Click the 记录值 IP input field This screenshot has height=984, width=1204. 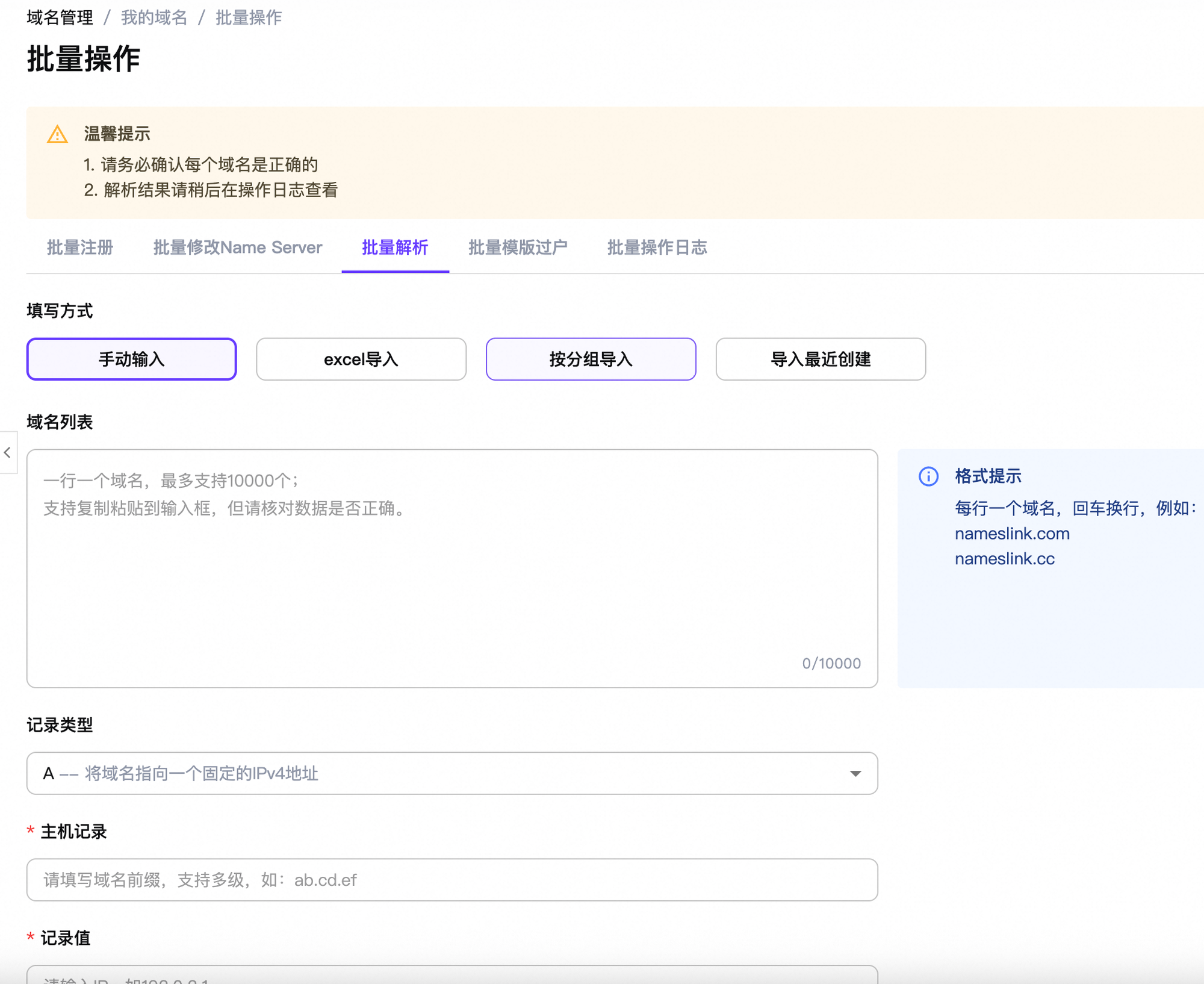[452, 974]
